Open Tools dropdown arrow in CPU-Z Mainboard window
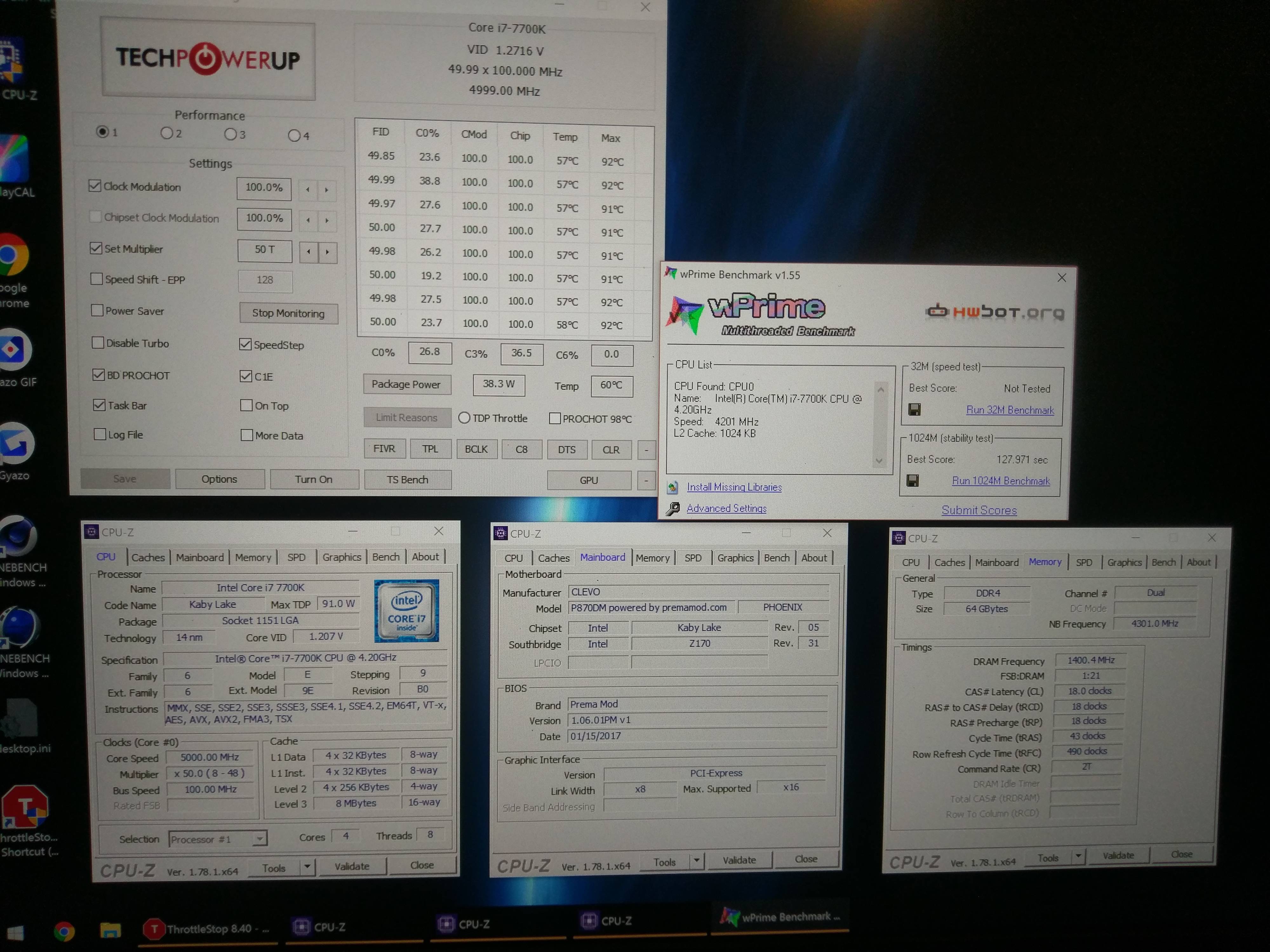The width and height of the screenshot is (1270, 952). (696, 860)
